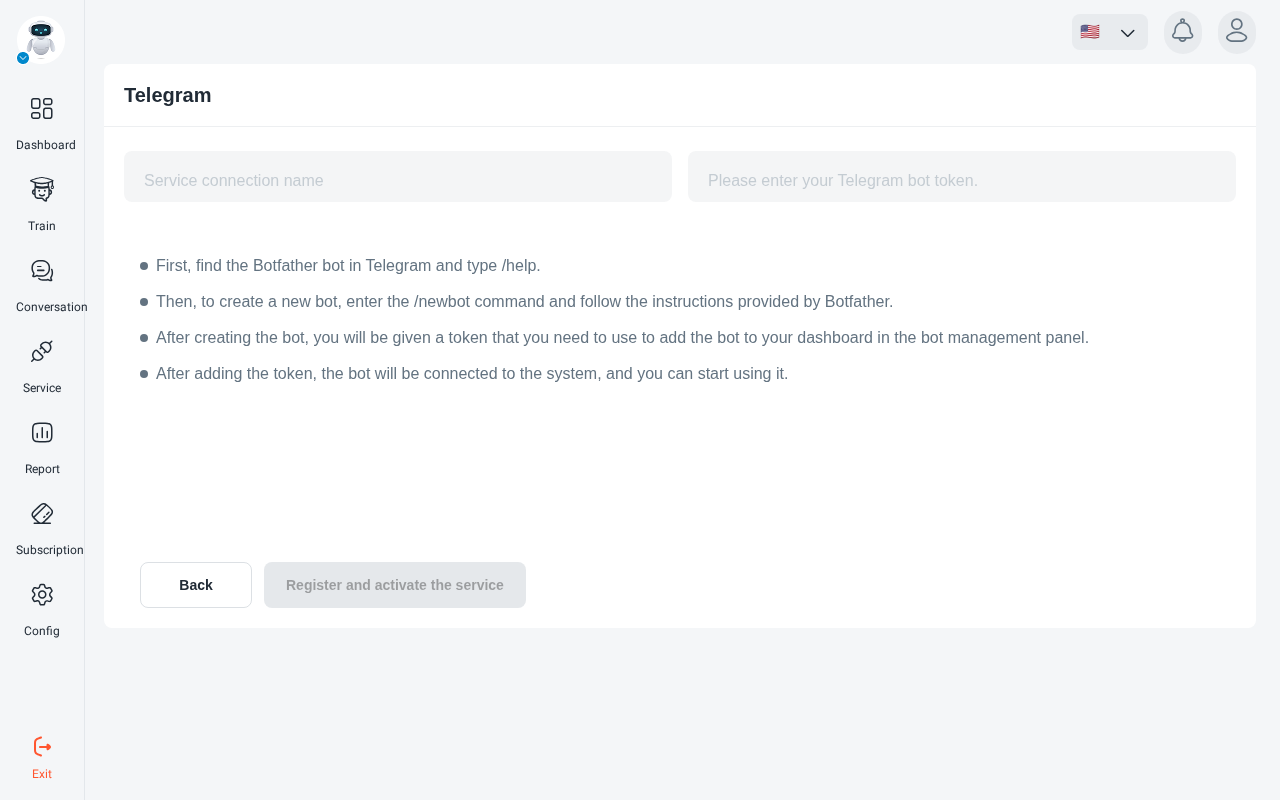Select the Config menu label

(x=42, y=631)
